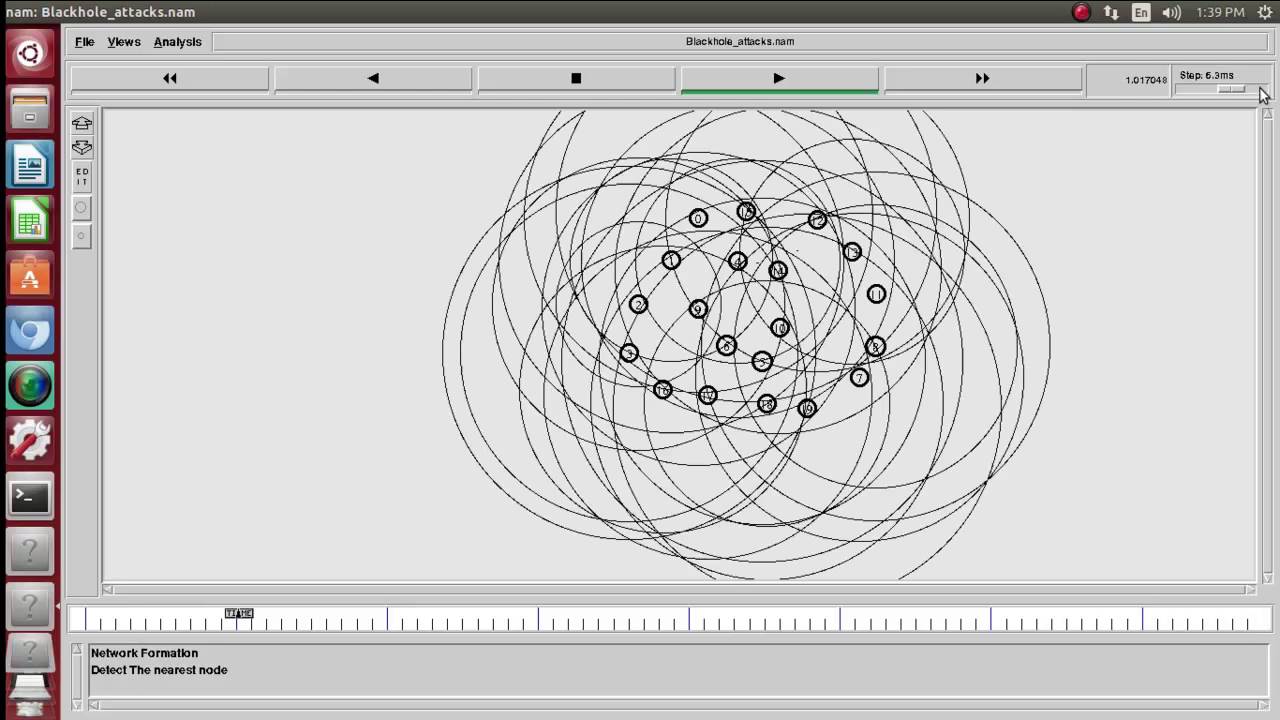The width and height of the screenshot is (1280, 720).
Task: Click the canvas vertical scrollbar
Action: click(1267, 345)
